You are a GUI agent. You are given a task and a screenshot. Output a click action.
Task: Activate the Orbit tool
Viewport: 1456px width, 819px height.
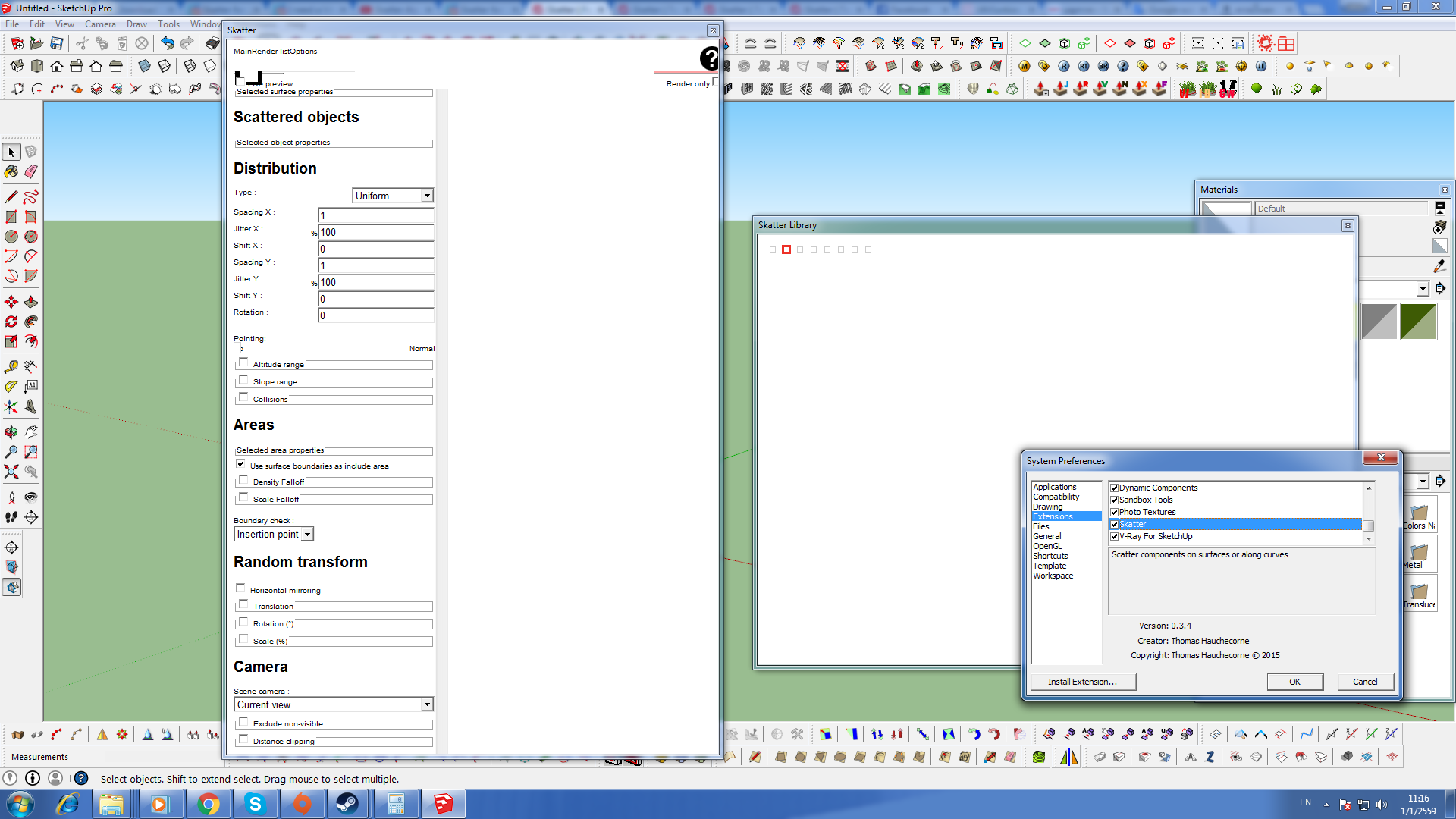coord(11,432)
